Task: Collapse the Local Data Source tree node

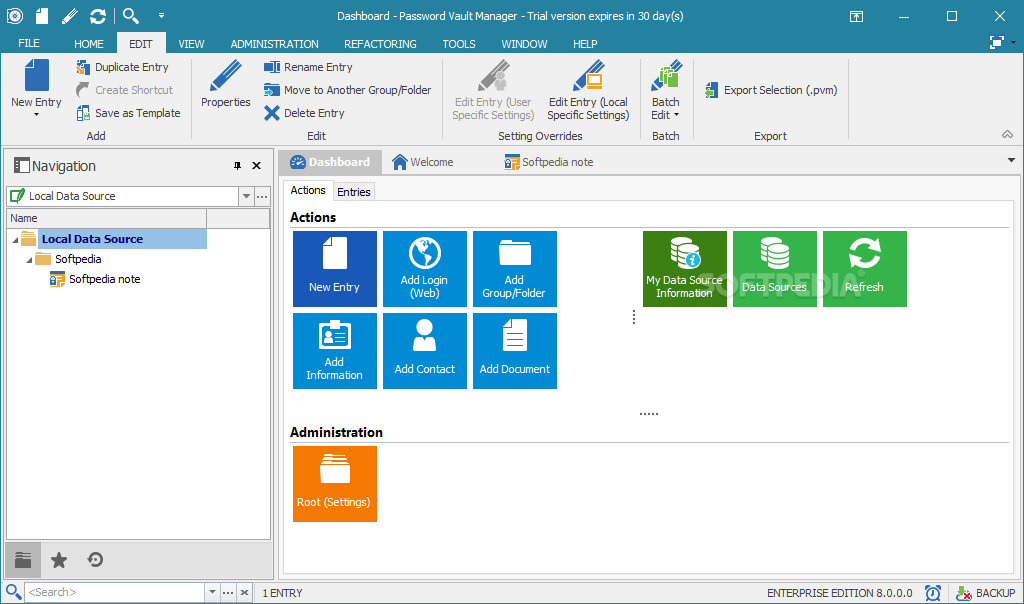Action: click(15, 240)
